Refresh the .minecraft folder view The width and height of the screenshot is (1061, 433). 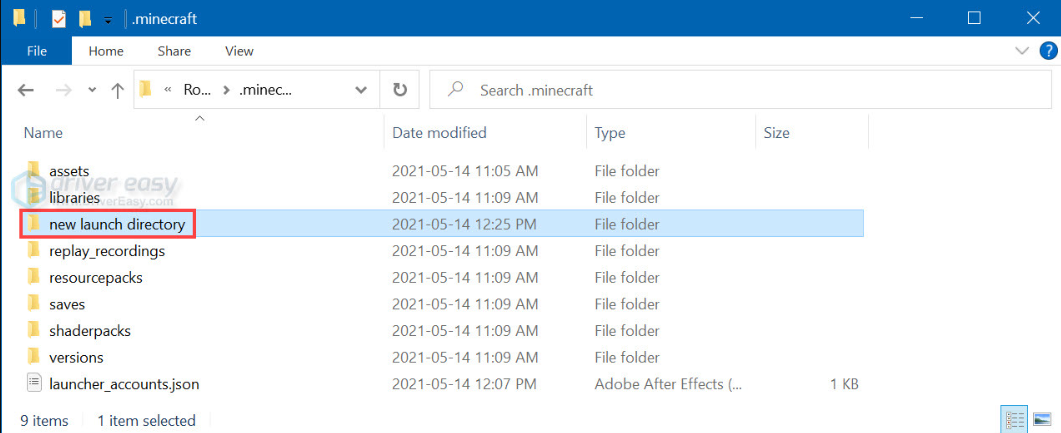(400, 90)
